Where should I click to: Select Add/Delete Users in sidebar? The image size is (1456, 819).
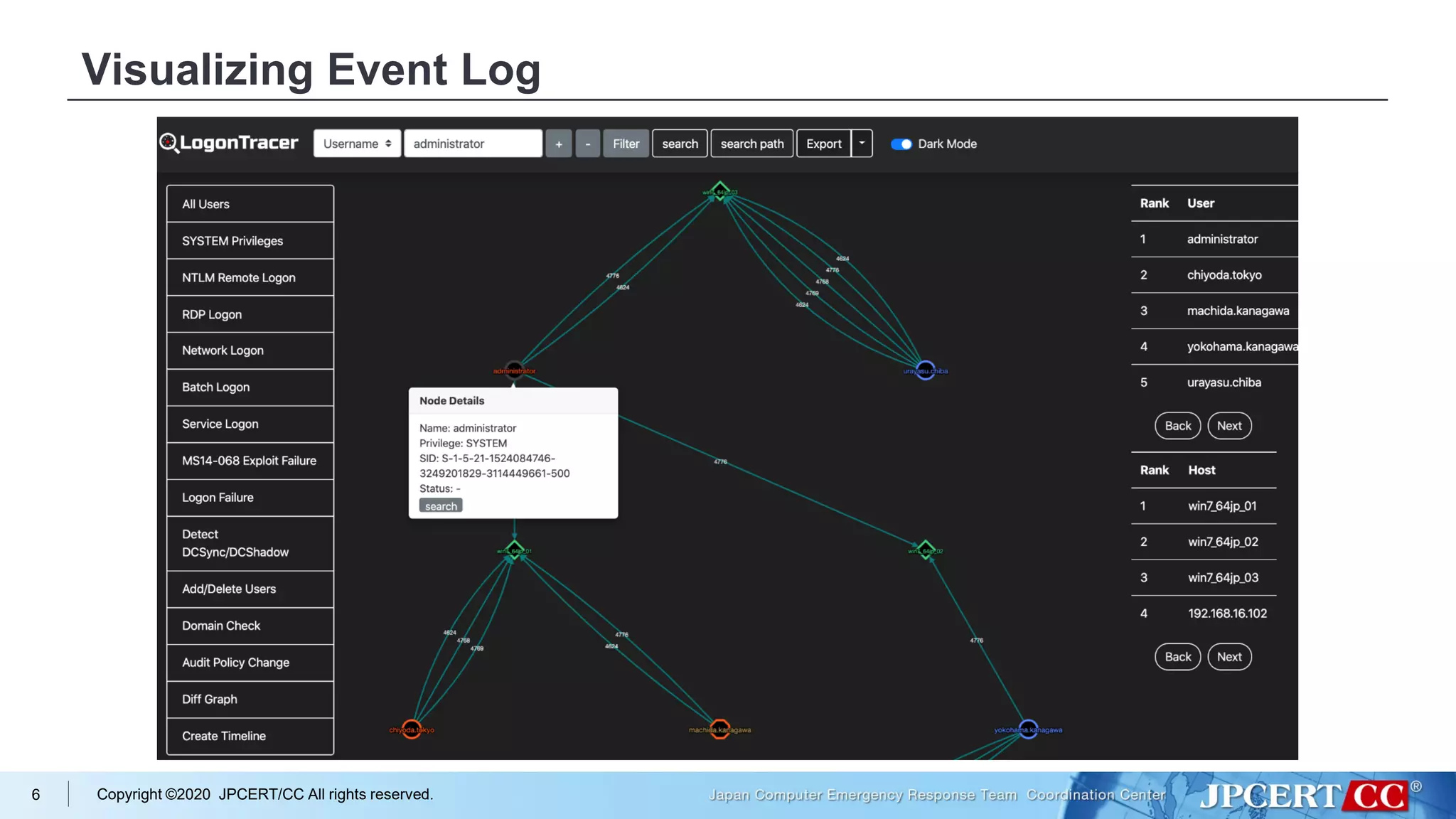pos(250,589)
